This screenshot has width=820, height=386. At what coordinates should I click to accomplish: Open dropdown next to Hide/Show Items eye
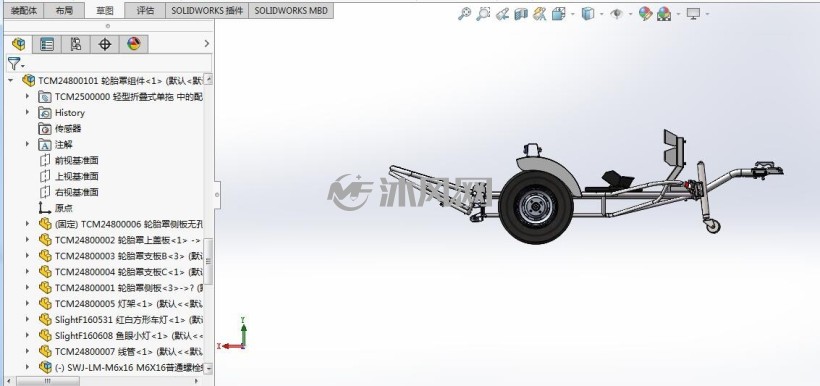pos(631,14)
